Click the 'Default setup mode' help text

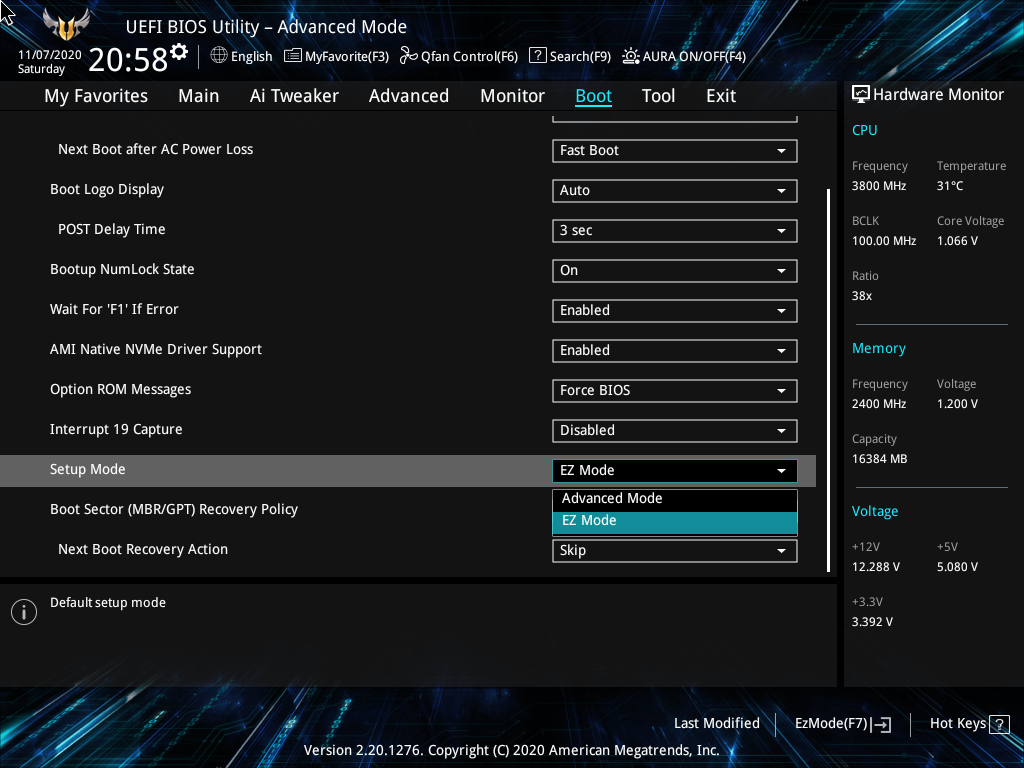click(x=108, y=603)
